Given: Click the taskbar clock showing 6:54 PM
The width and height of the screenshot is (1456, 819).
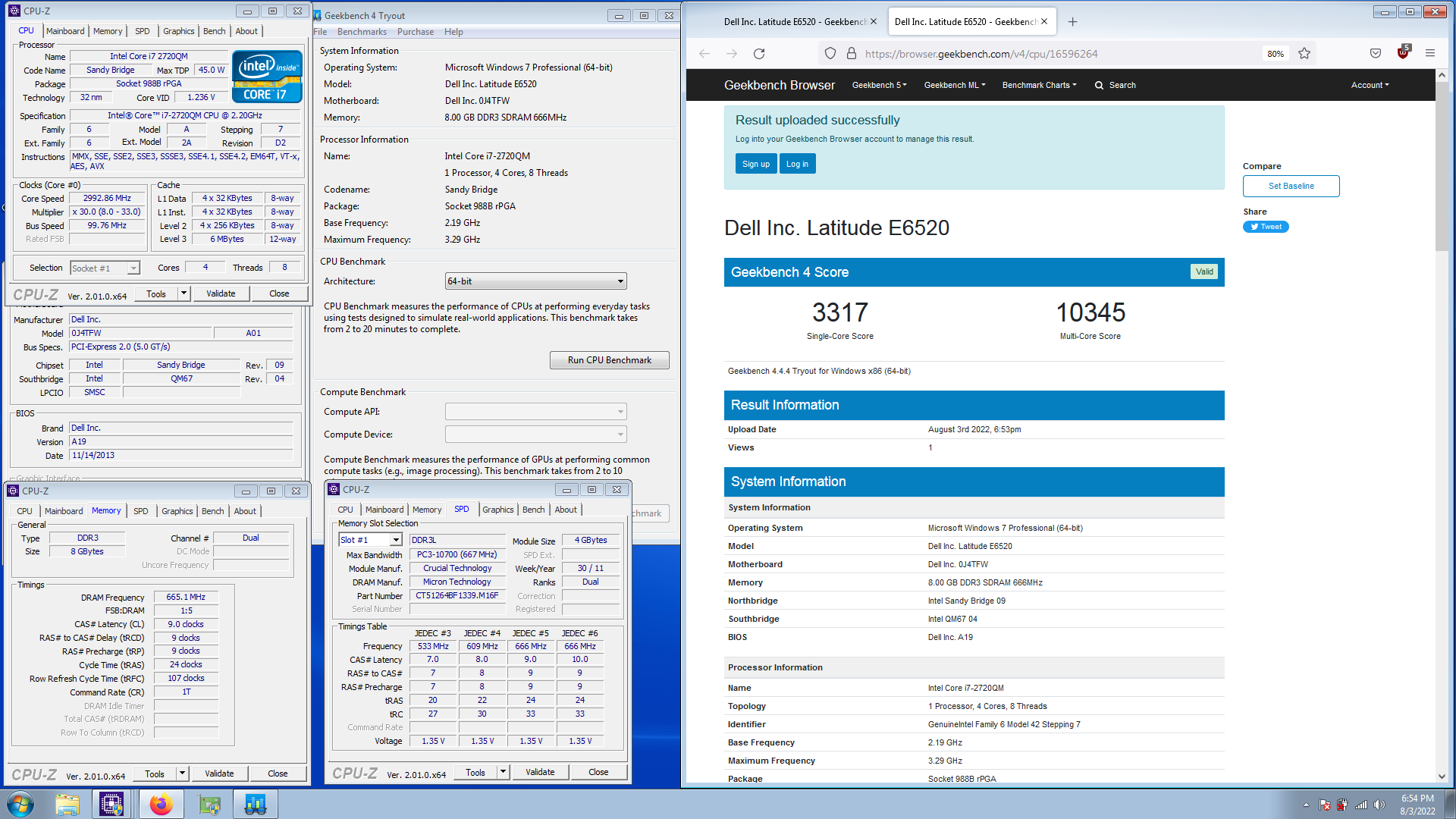Looking at the screenshot, I should (1417, 805).
